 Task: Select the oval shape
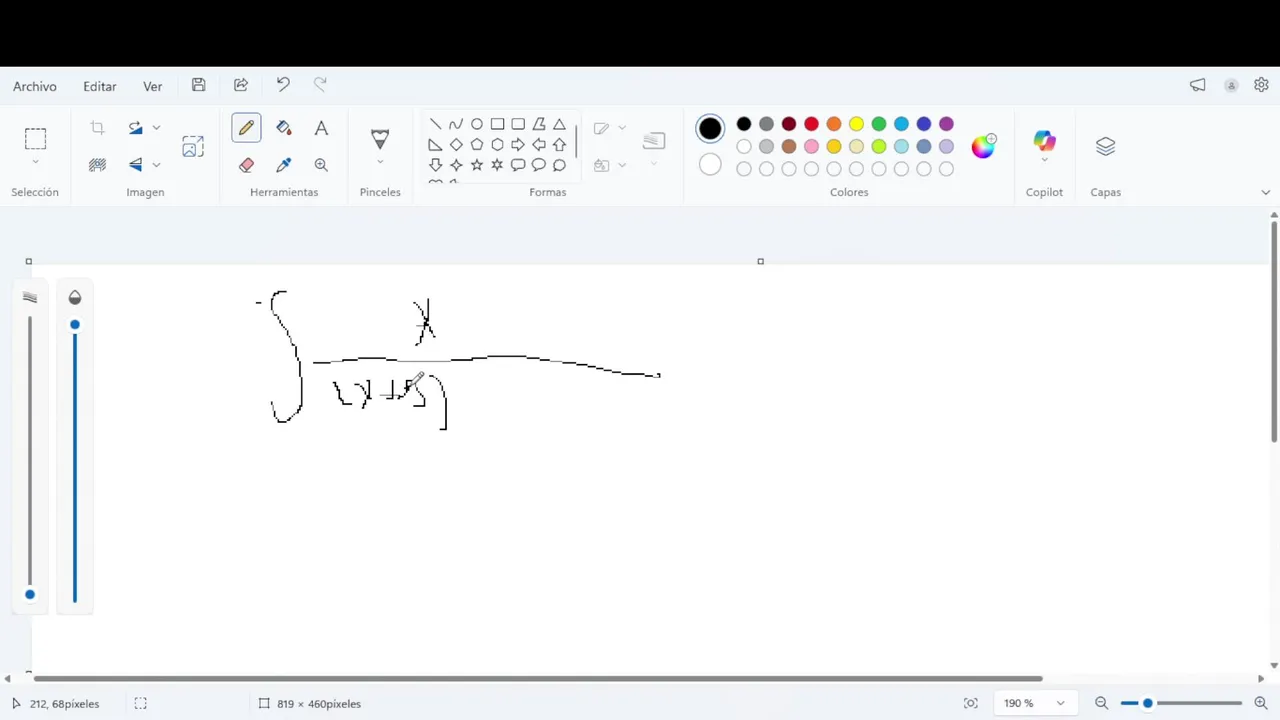point(477,124)
